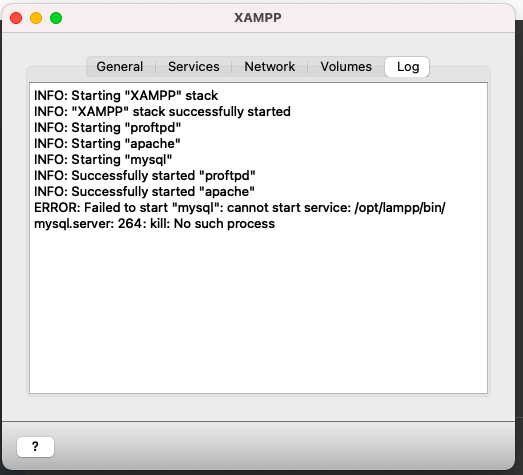Image resolution: width=523 pixels, height=475 pixels.
Task: Minimize XAMPP window using yellow button
Action: click(36, 18)
